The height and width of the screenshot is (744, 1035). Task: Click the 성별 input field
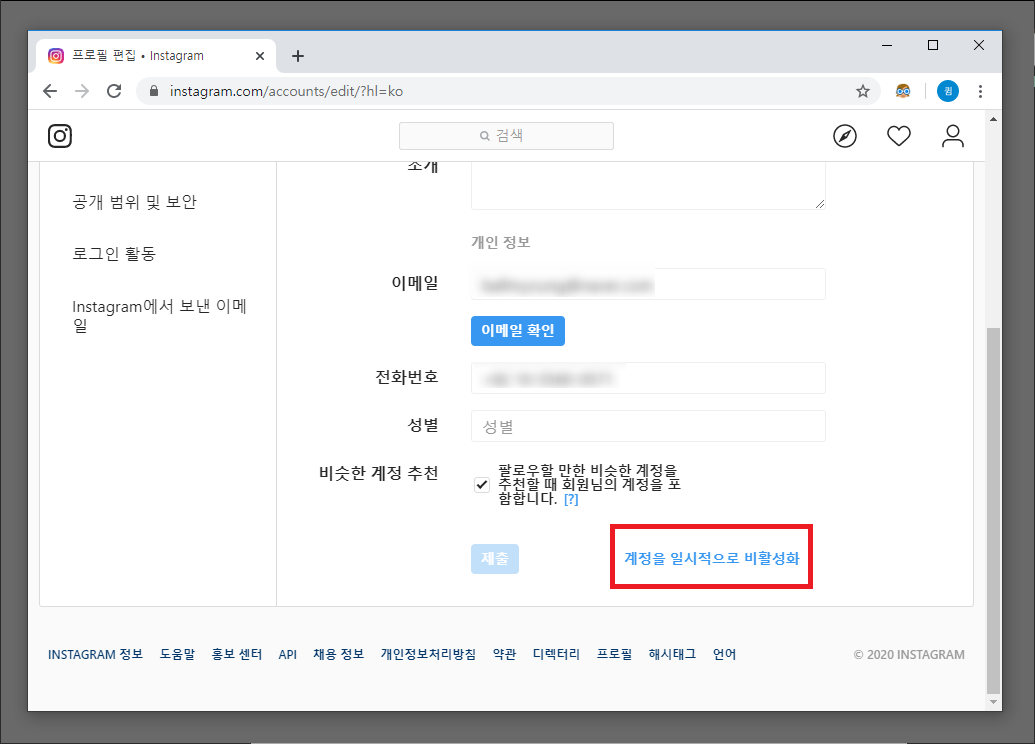click(x=648, y=426)
